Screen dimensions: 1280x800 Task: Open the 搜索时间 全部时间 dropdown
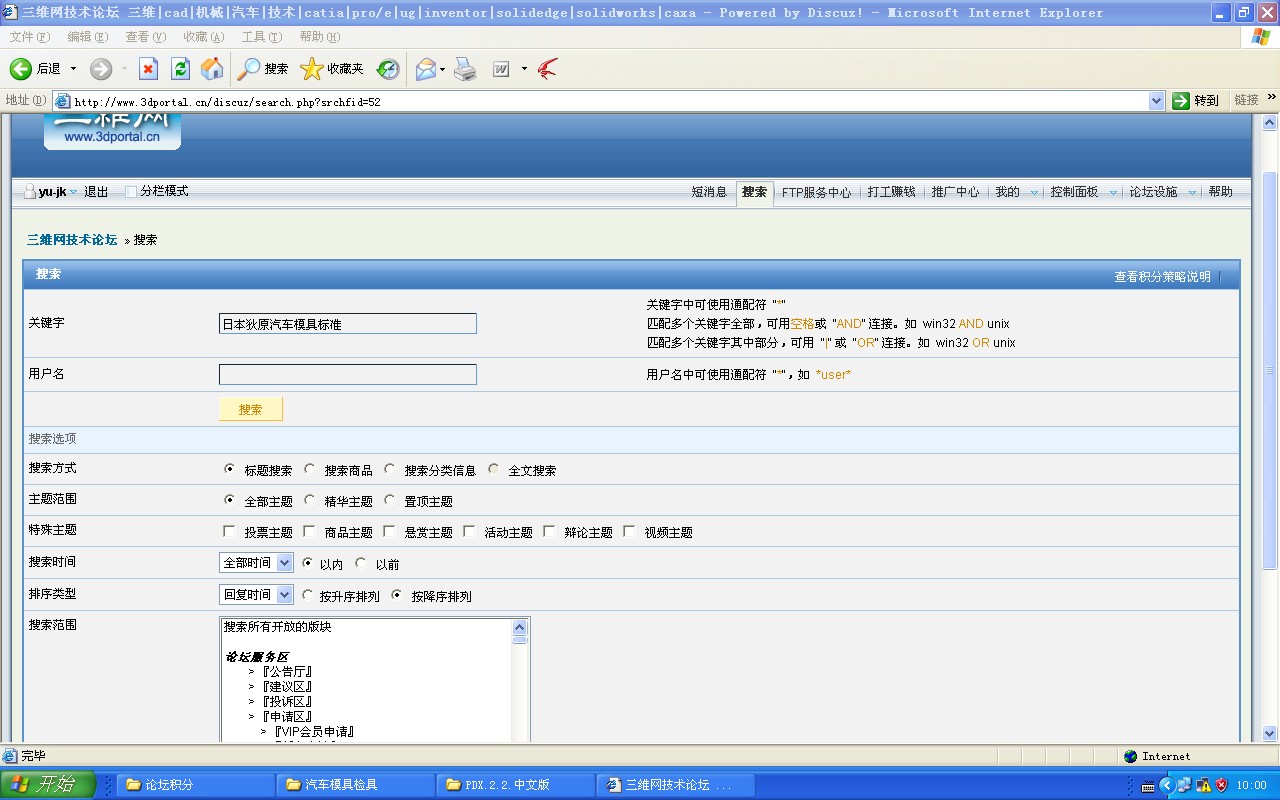coord(256,563)
